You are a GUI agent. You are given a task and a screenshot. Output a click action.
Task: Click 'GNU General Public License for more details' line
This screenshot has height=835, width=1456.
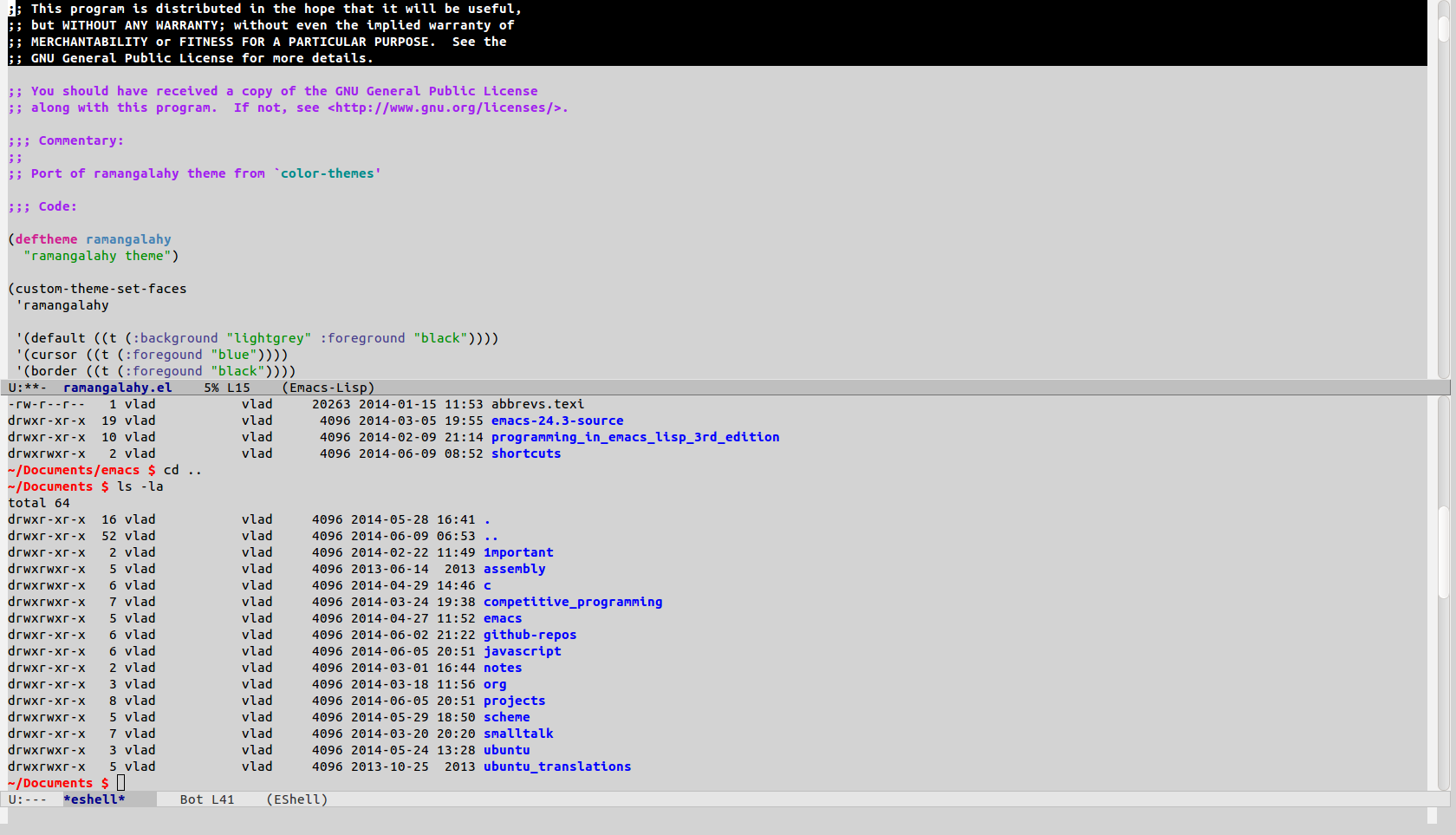(191, 58)
